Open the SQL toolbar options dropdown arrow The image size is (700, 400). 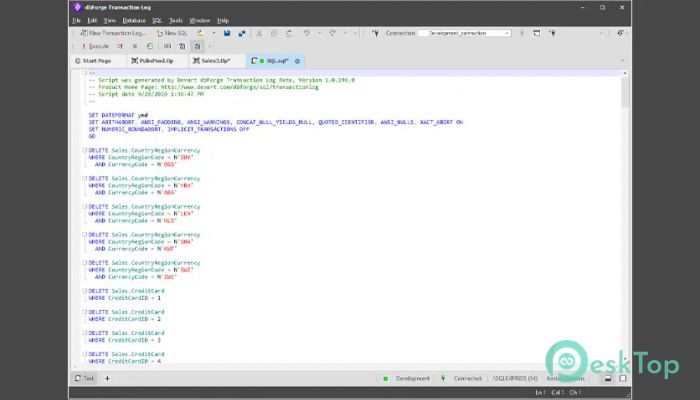(209, 46)
